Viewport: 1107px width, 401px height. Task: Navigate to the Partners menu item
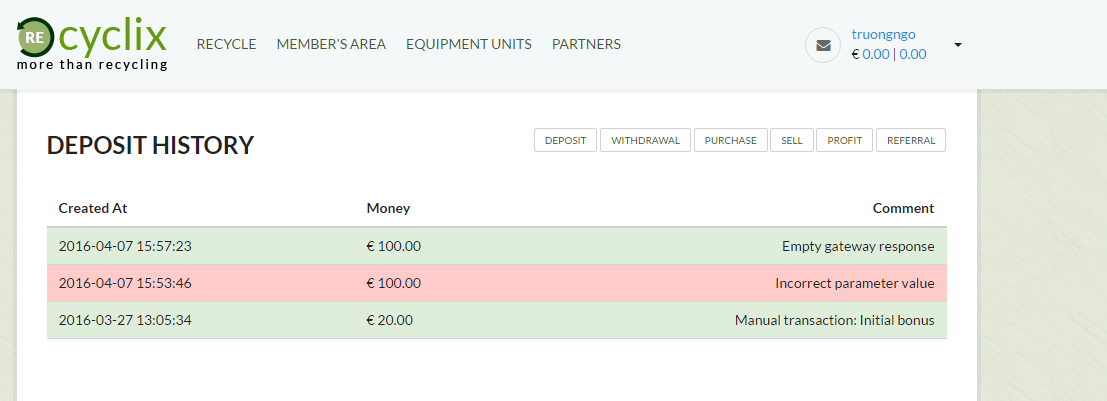[x=586, y=44]
